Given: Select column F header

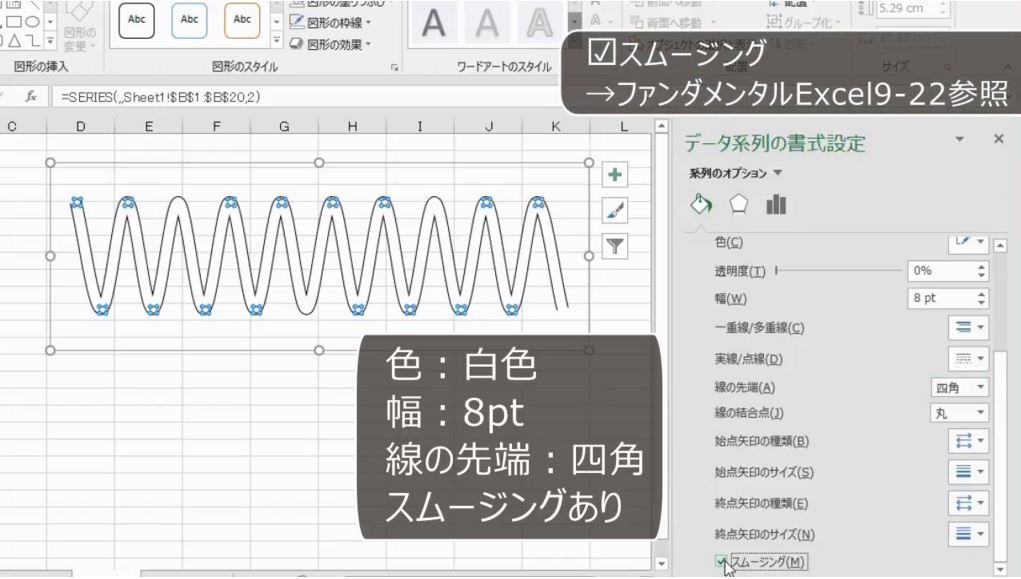Looking at the screenshot, I should click(216, 126).
